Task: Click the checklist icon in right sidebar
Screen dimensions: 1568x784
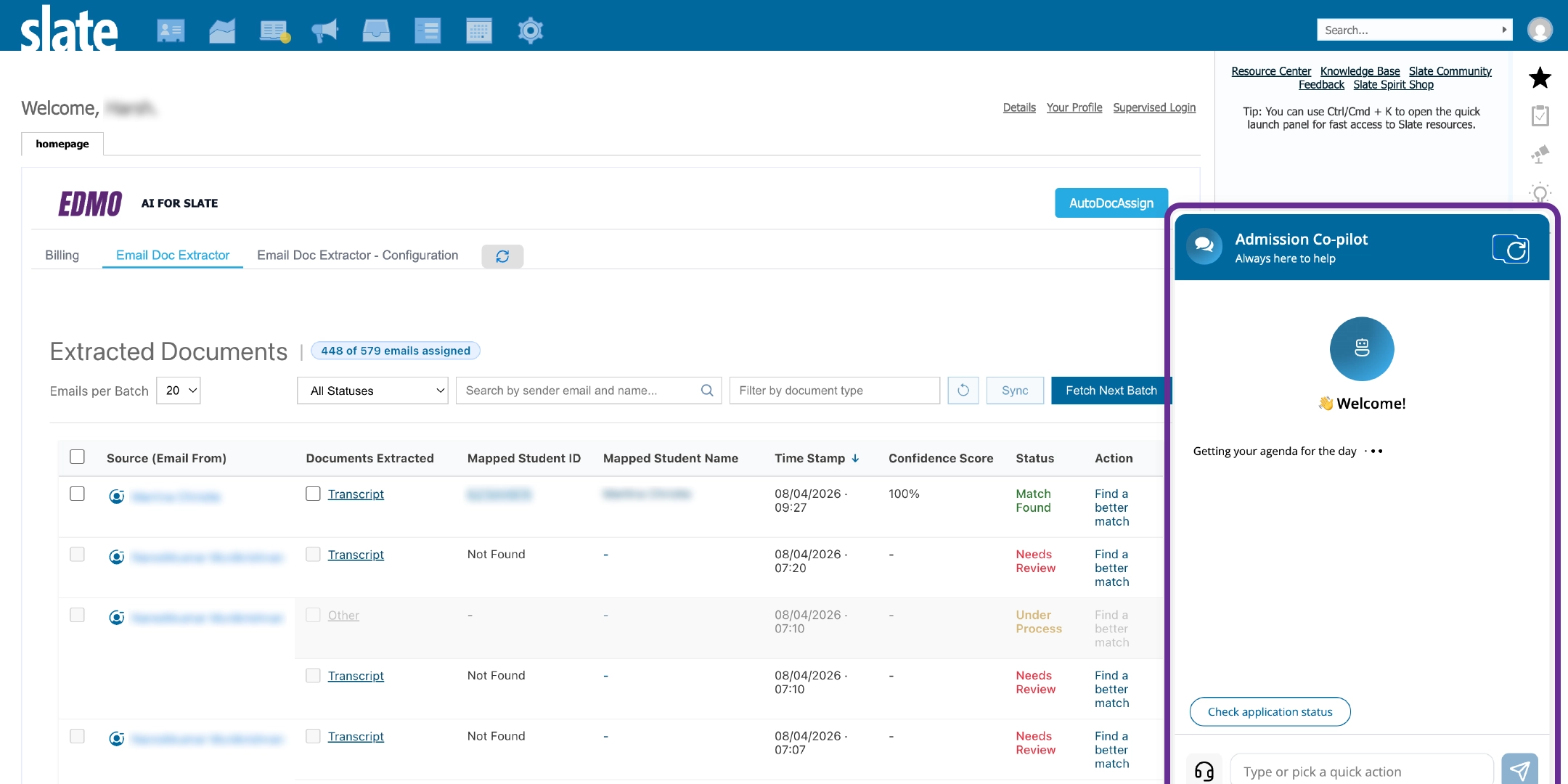Action: pos(1540,115)
